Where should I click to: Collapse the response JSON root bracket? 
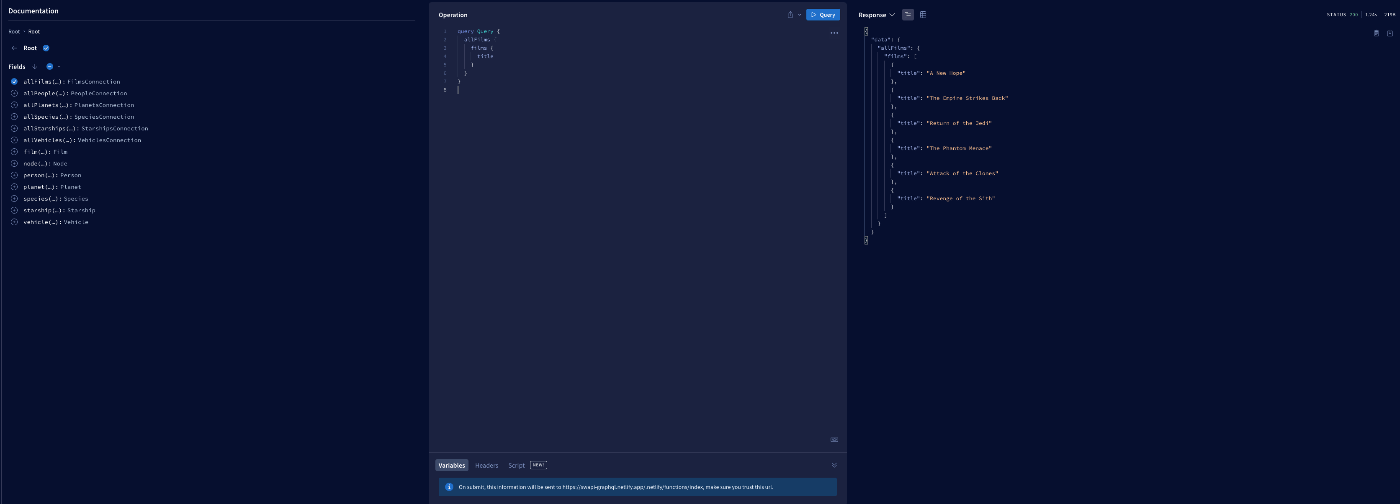tap(866, 32)
